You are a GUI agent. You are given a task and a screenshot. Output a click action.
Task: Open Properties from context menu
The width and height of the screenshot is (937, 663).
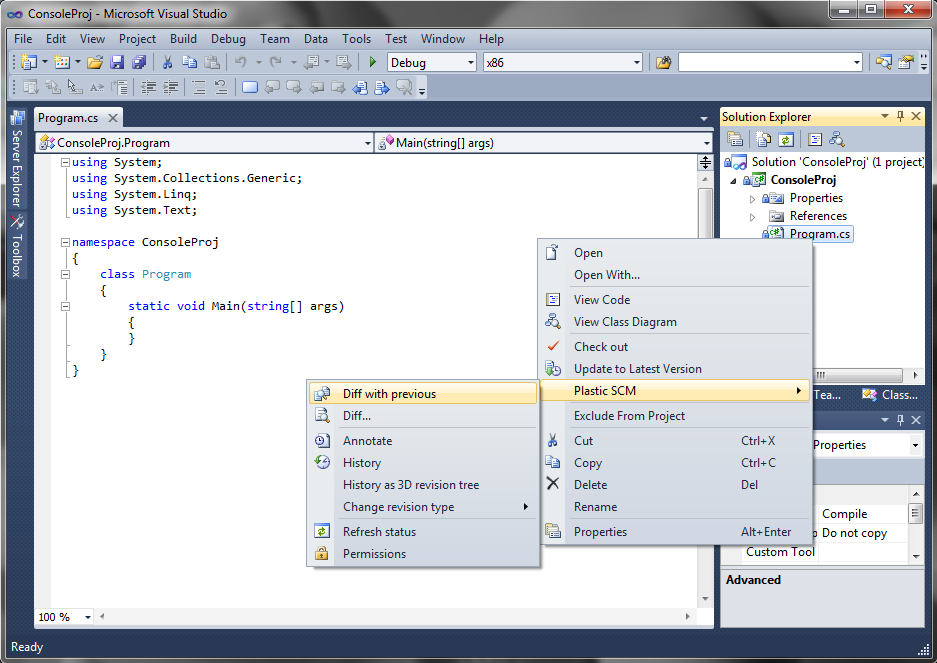[x=675, y=531]
